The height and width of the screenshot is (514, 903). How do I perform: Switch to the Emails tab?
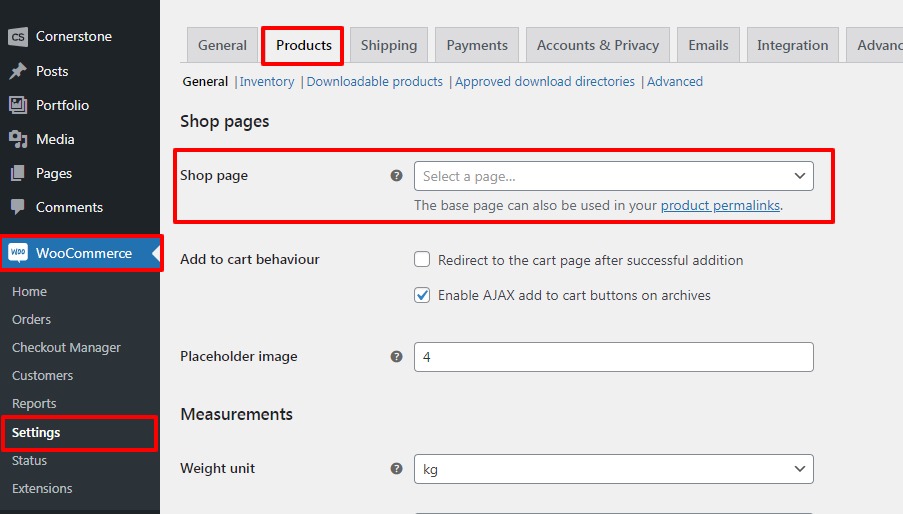708,45
